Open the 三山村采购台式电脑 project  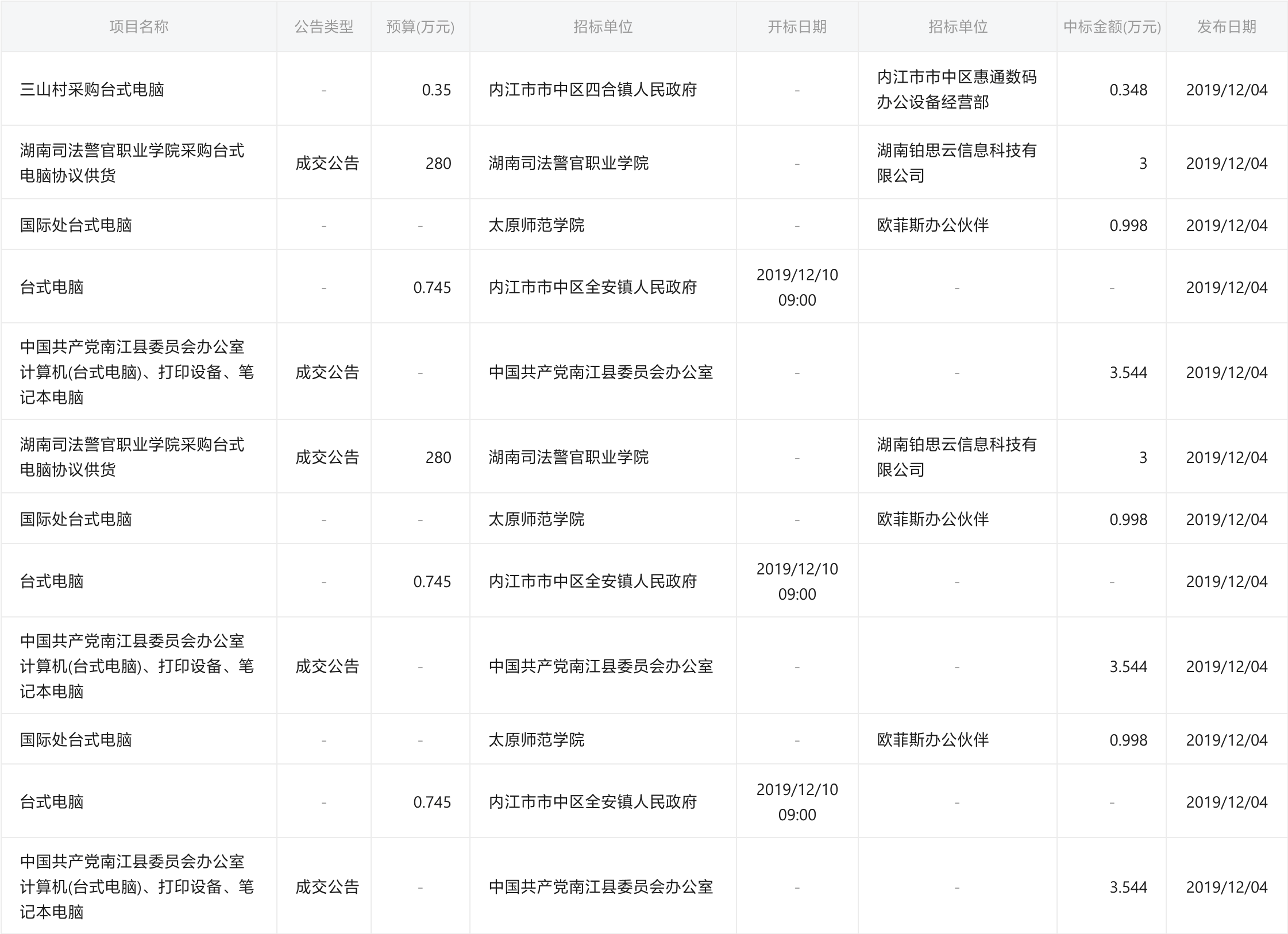point(92,90)
